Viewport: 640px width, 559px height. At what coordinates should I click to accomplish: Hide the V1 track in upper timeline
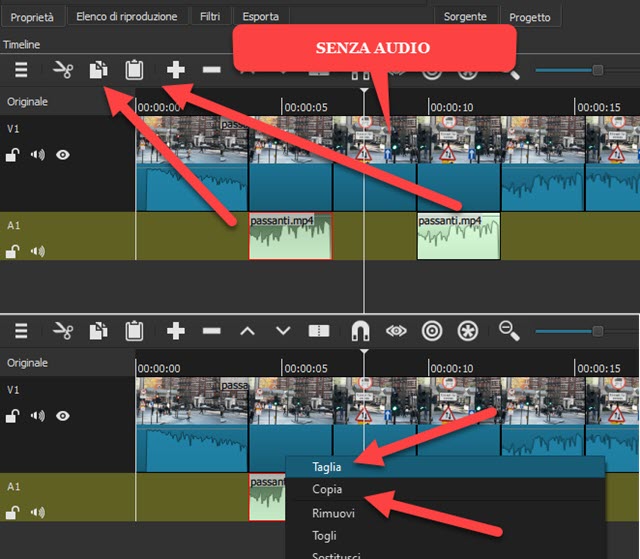[x=62, y=155]
